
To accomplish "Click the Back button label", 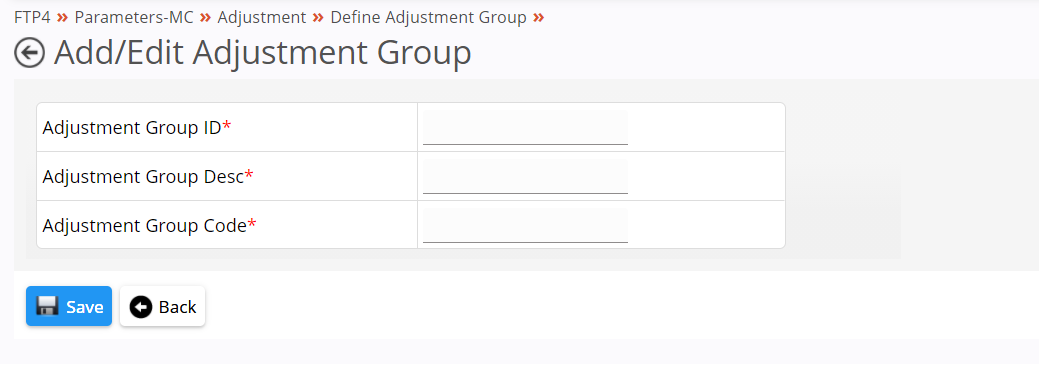I will pyautogui.click(x=178, y=307).
